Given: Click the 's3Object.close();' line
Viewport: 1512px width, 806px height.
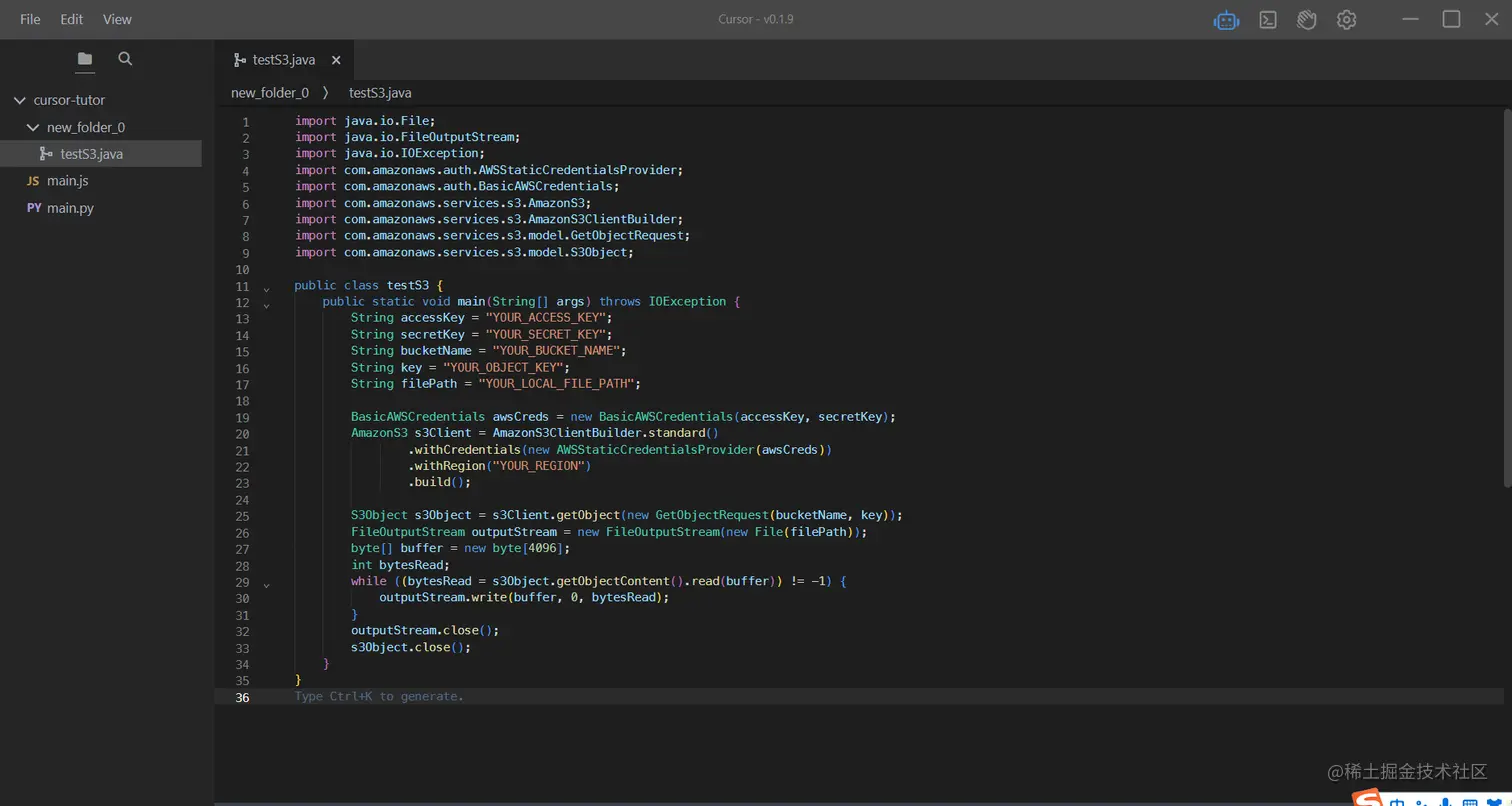Looking at the screenshot, I should [411, 647].
